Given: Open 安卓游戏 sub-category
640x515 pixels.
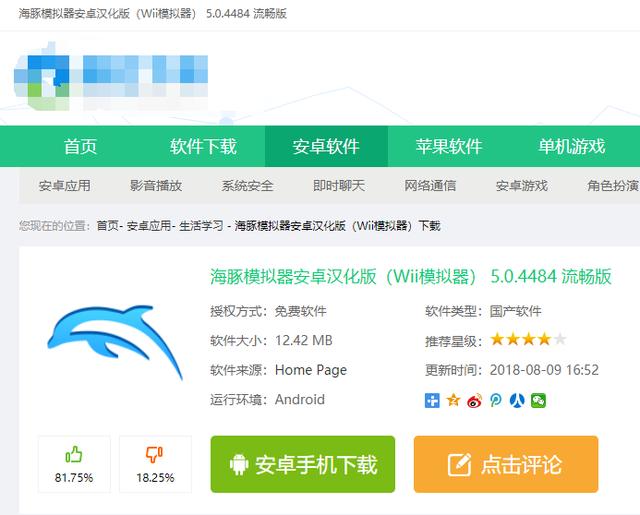Looking at the screenshot, I should (x=522, y=186).
